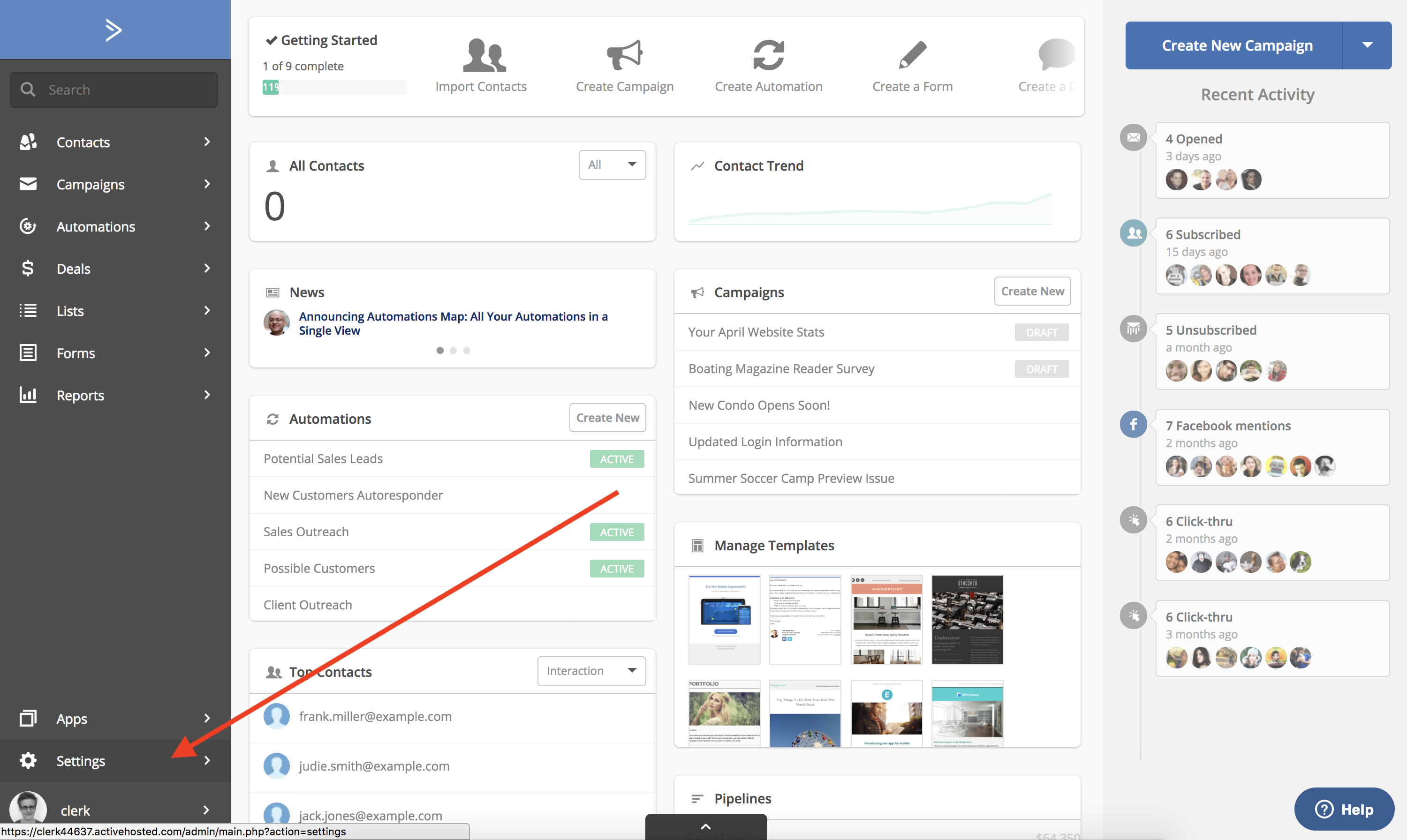Click the Create Automation refresh icon
This screenshot has width=1407, height=840.
(768, 55)
